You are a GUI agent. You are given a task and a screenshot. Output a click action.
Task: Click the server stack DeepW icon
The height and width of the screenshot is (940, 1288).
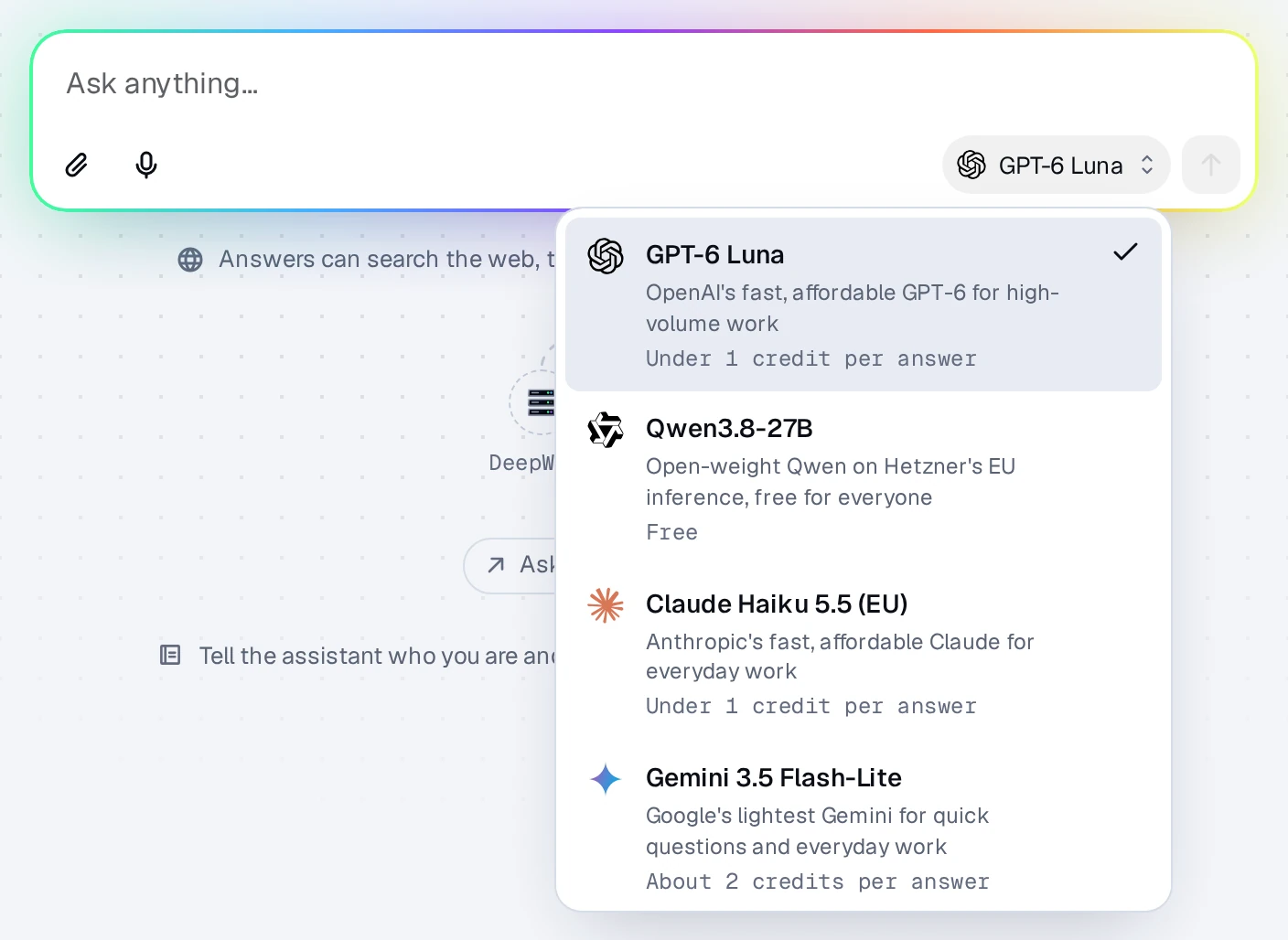541,402
